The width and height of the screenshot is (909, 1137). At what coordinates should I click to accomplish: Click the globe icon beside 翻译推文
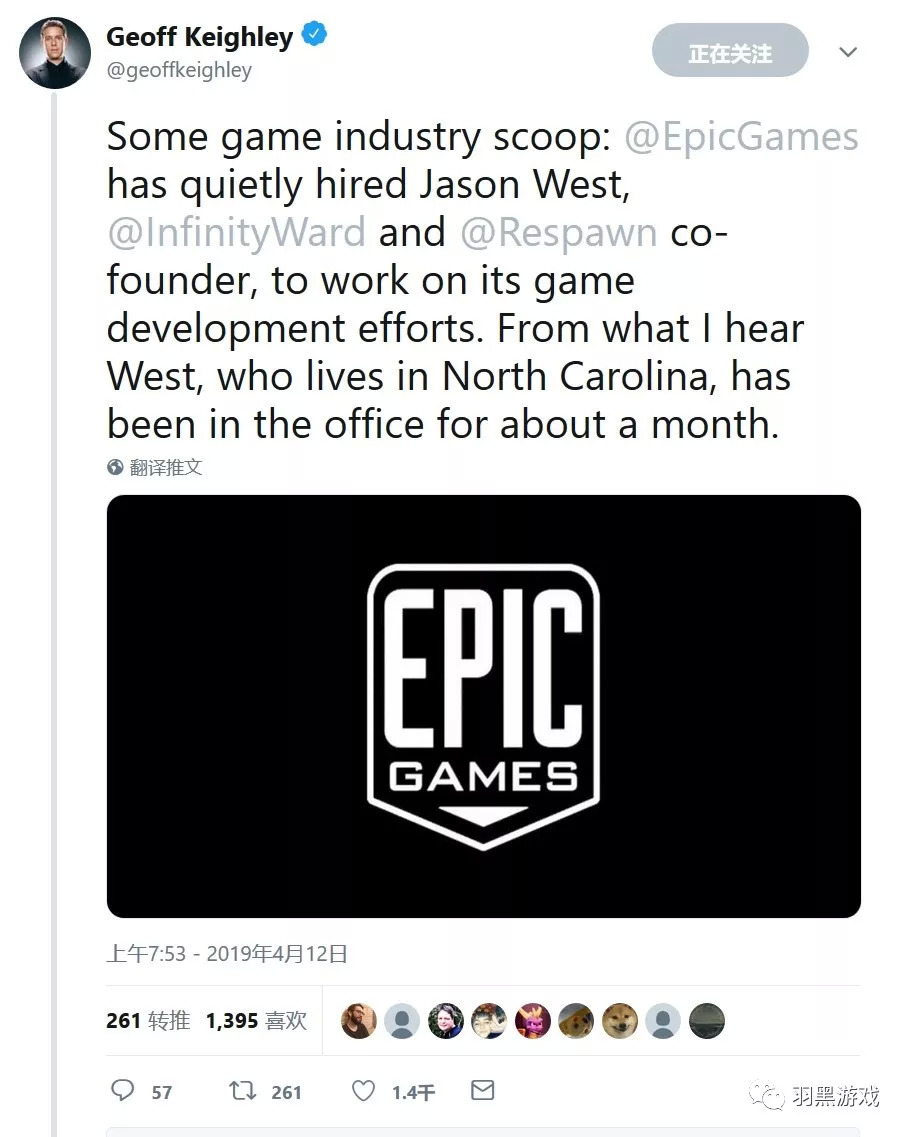tap(116, 467)
